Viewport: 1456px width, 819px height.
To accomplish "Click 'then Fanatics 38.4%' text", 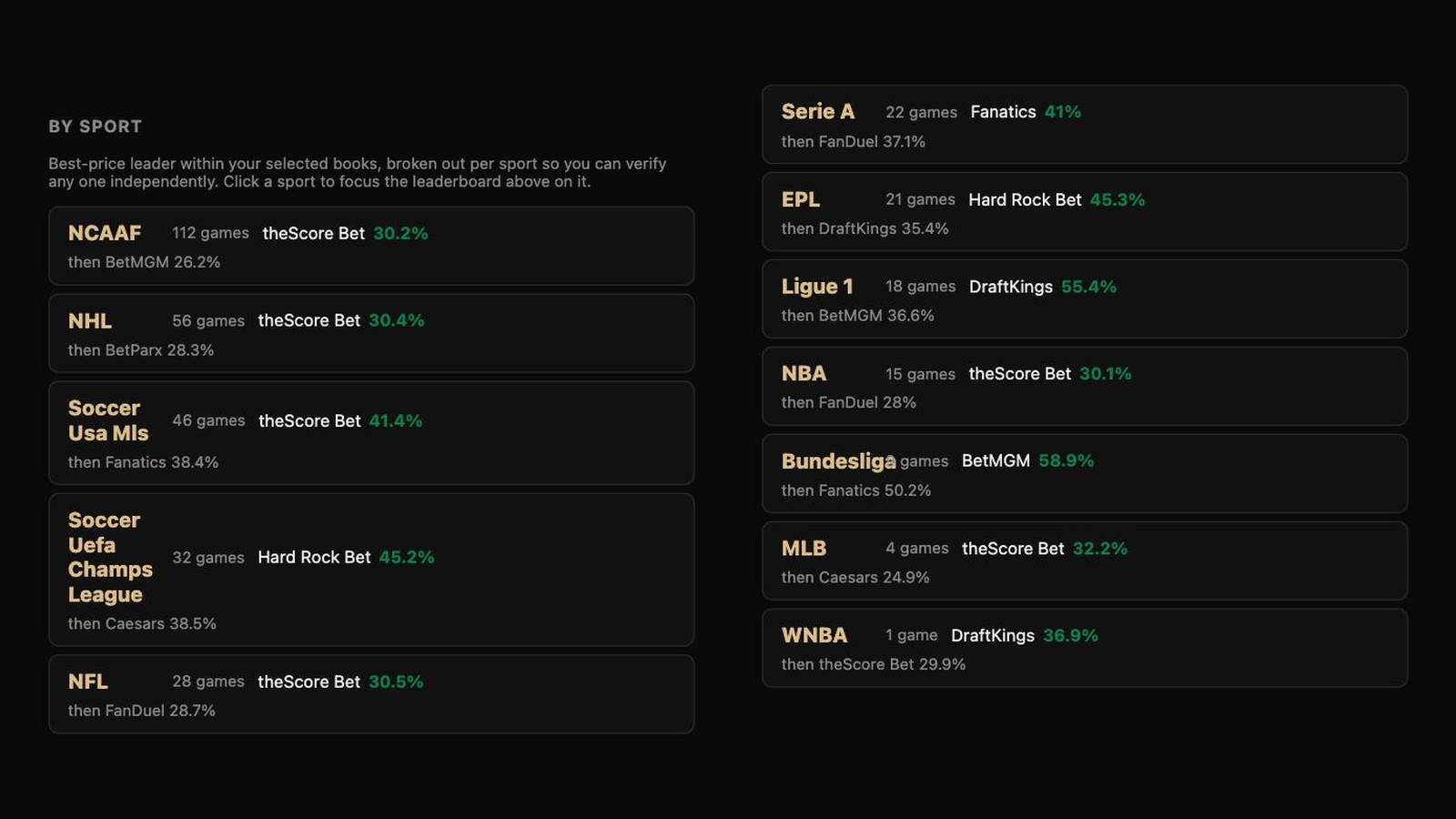I will tap(143, 462).
